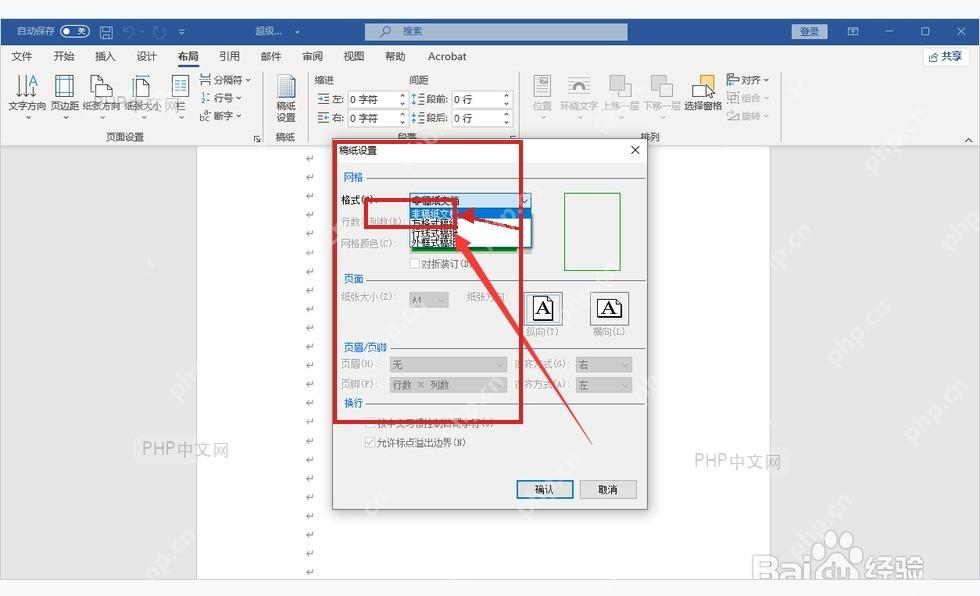
Task: Adjust the 段前 spacing spinner arrows
Action: click(x=507, y=99)
